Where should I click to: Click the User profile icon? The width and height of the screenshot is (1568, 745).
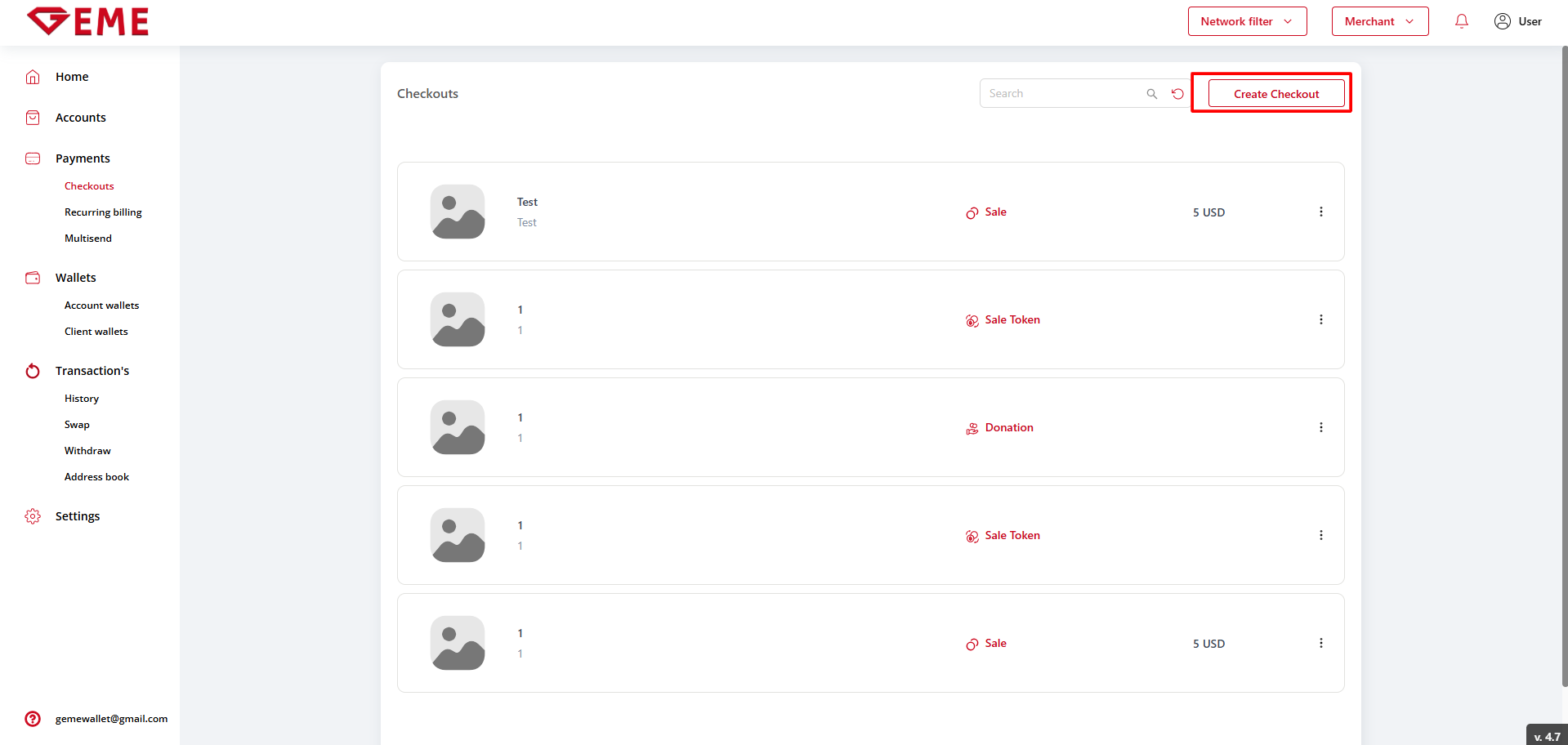pyautogui.click(x=1502, y=21)
